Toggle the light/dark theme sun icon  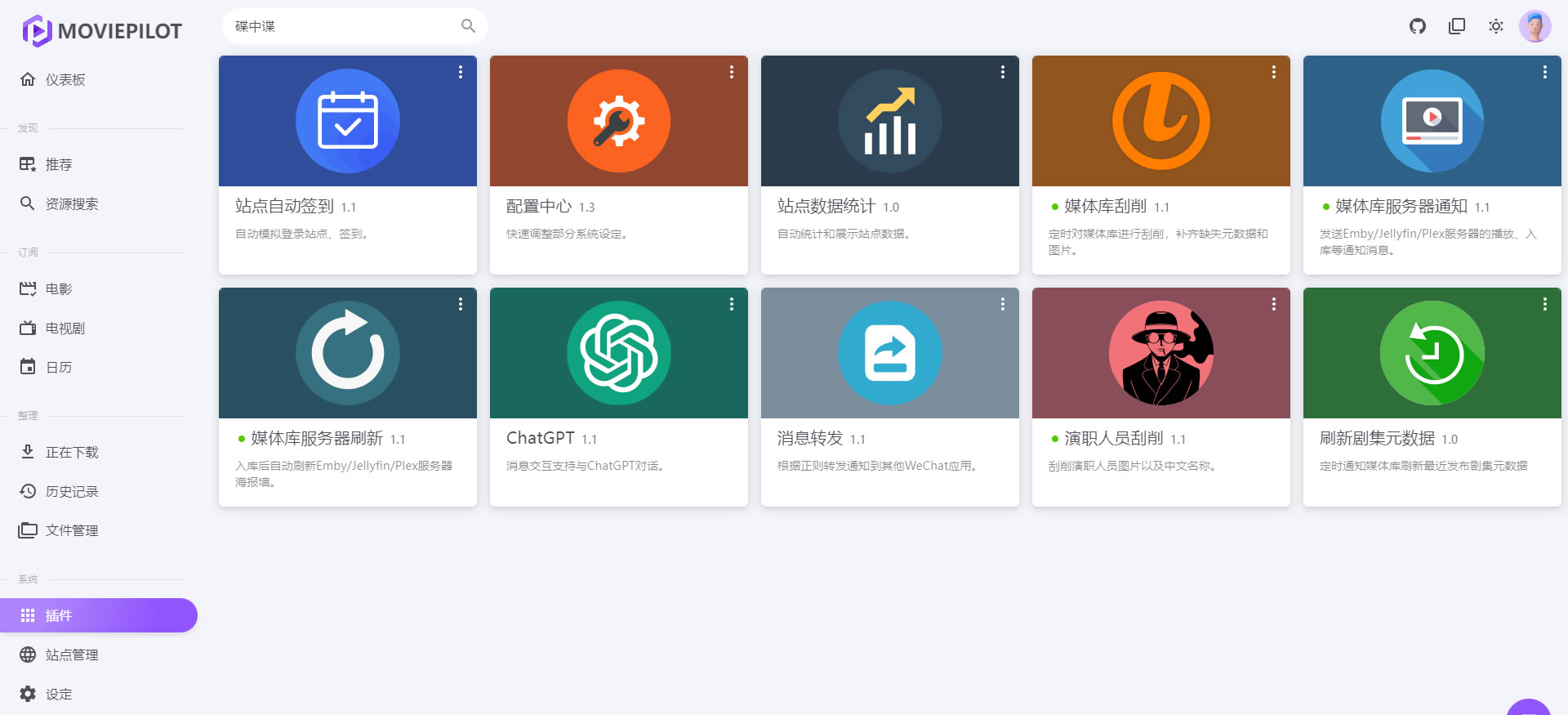tap(1496, 26)
